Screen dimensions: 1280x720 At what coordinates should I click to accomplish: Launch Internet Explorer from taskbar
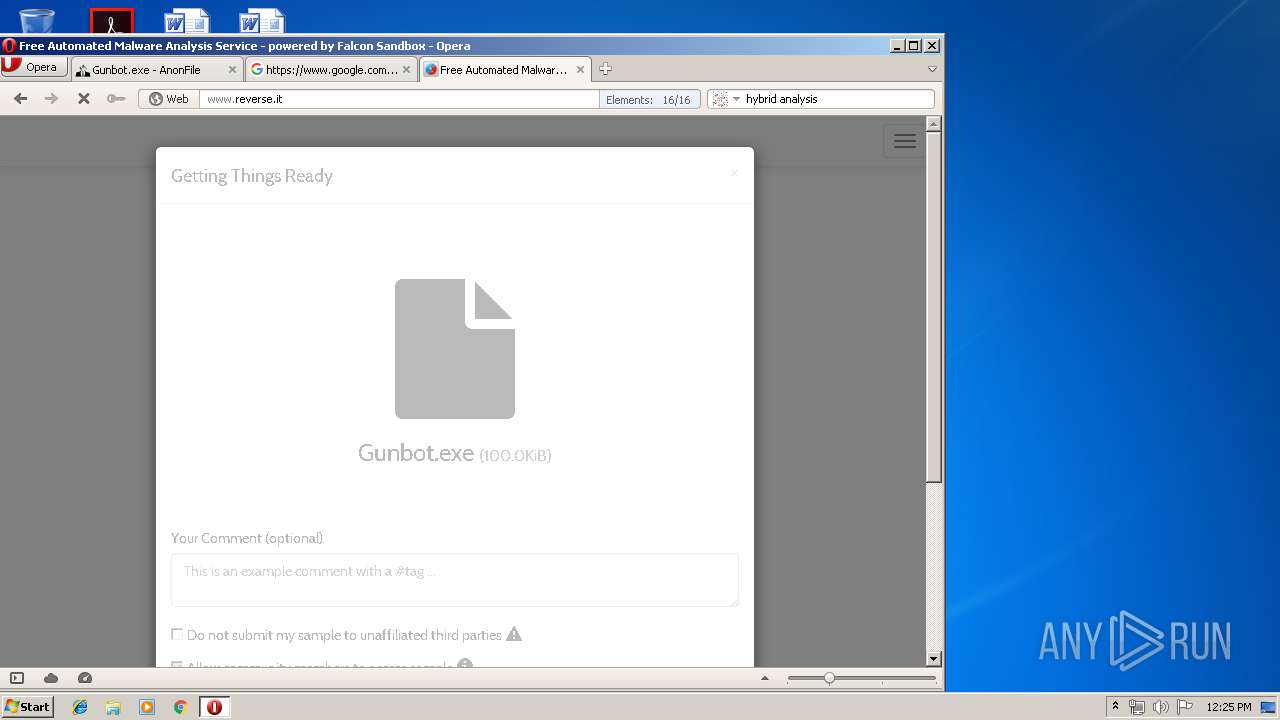point(80,707)
